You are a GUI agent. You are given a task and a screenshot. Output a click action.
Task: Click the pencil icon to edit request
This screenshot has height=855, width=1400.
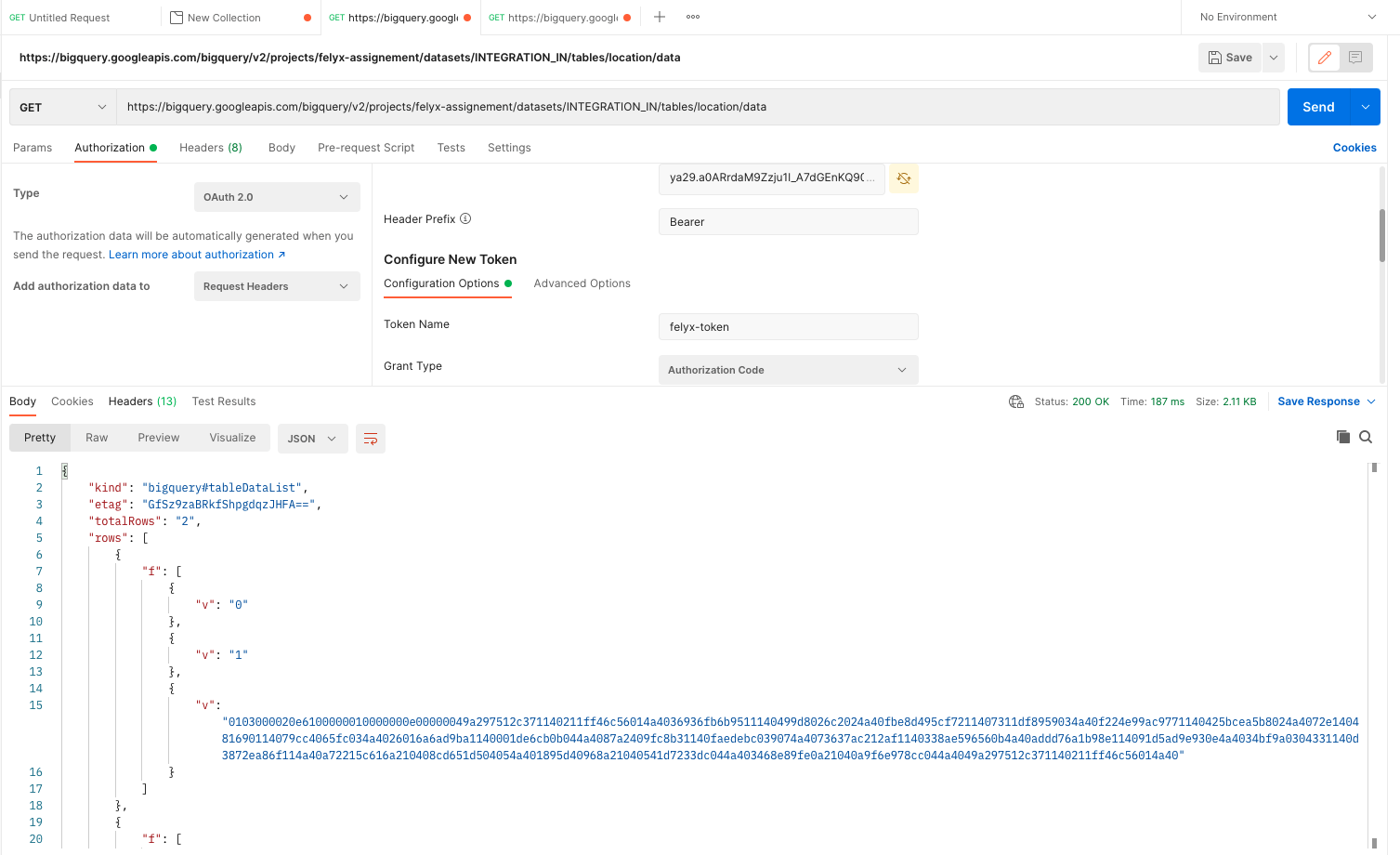pyautogui.click(x=1323, y=57)
